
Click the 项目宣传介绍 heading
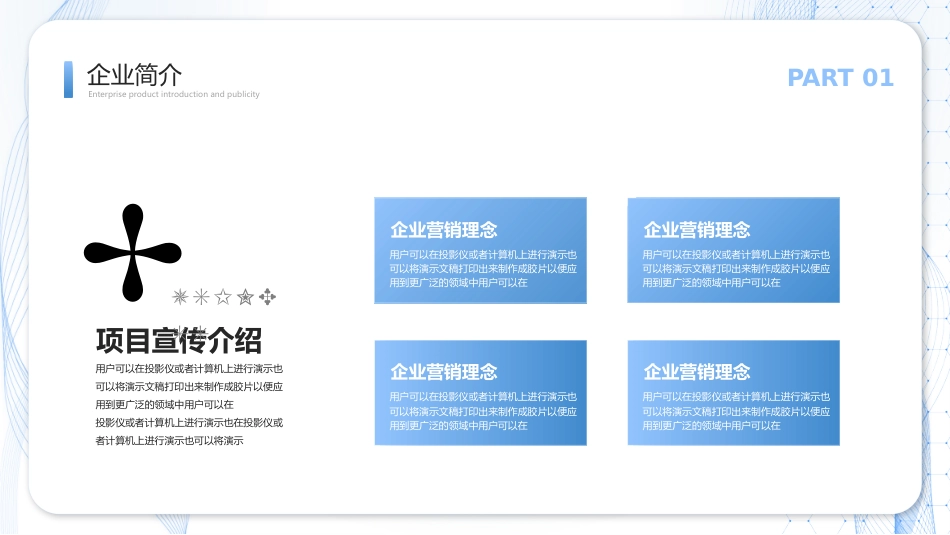click(x=179, y=340)
